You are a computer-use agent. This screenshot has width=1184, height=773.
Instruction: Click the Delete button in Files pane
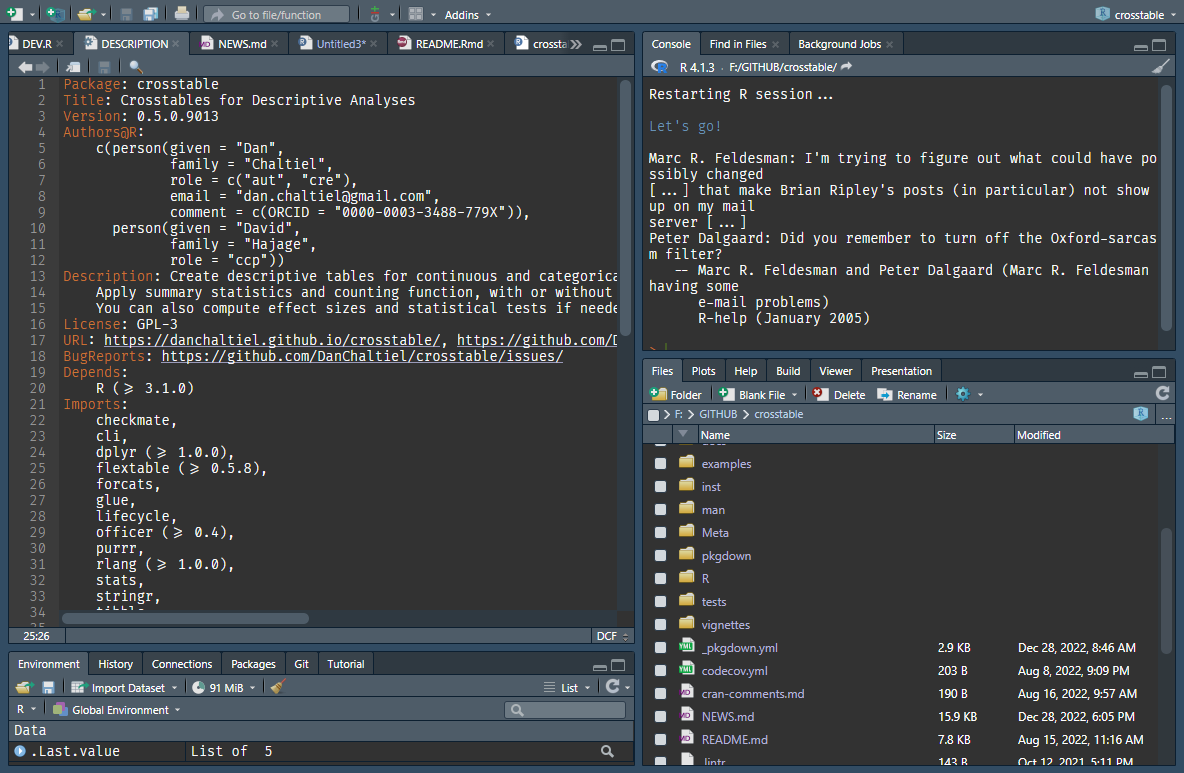839,394
